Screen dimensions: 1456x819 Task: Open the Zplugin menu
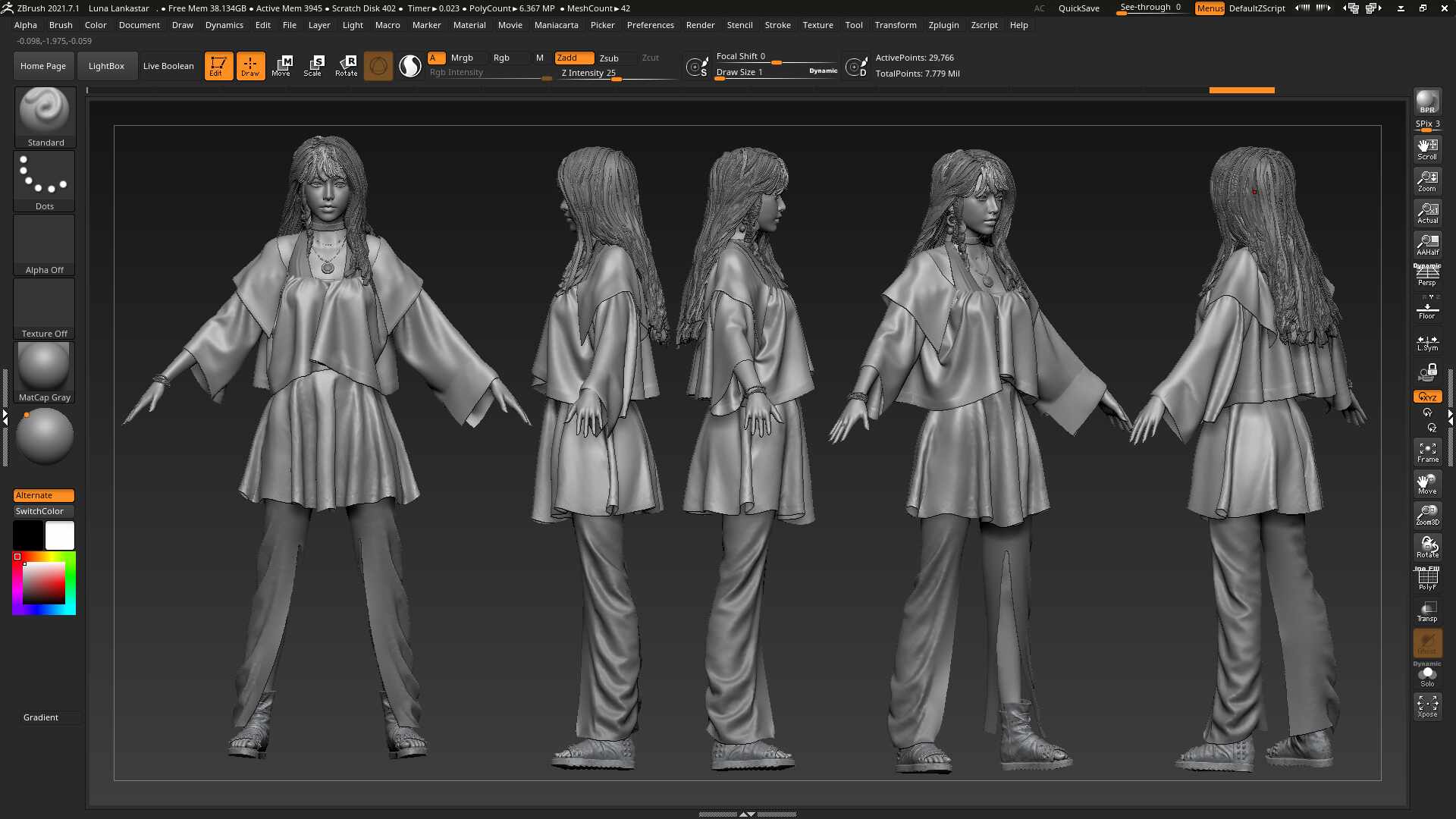click(x=943, y=25)
